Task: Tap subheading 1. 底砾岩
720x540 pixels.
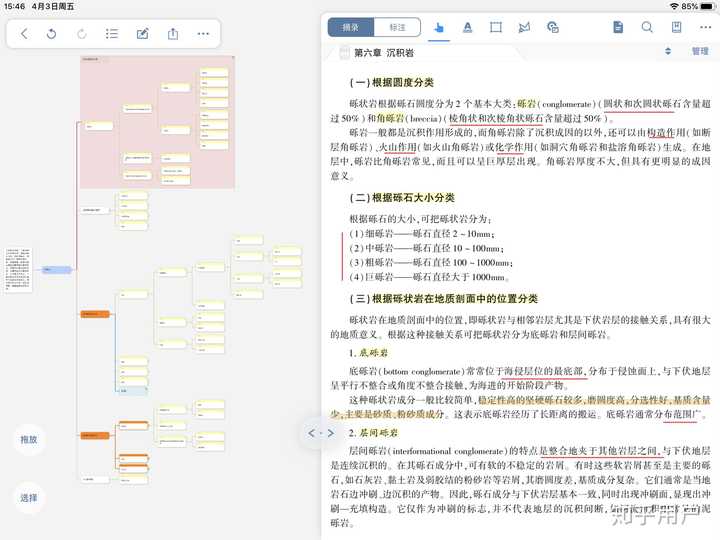Action: [x=368, y=353]
